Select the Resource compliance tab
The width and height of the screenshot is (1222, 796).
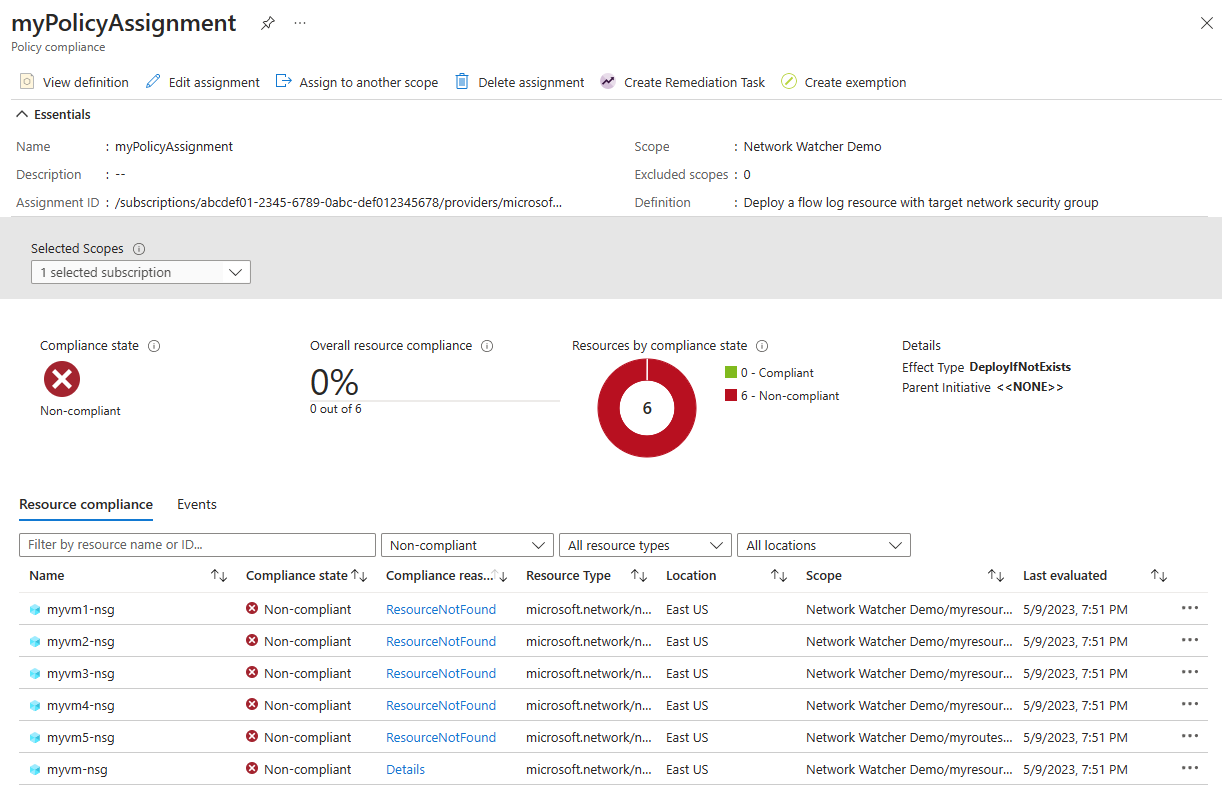86,504
